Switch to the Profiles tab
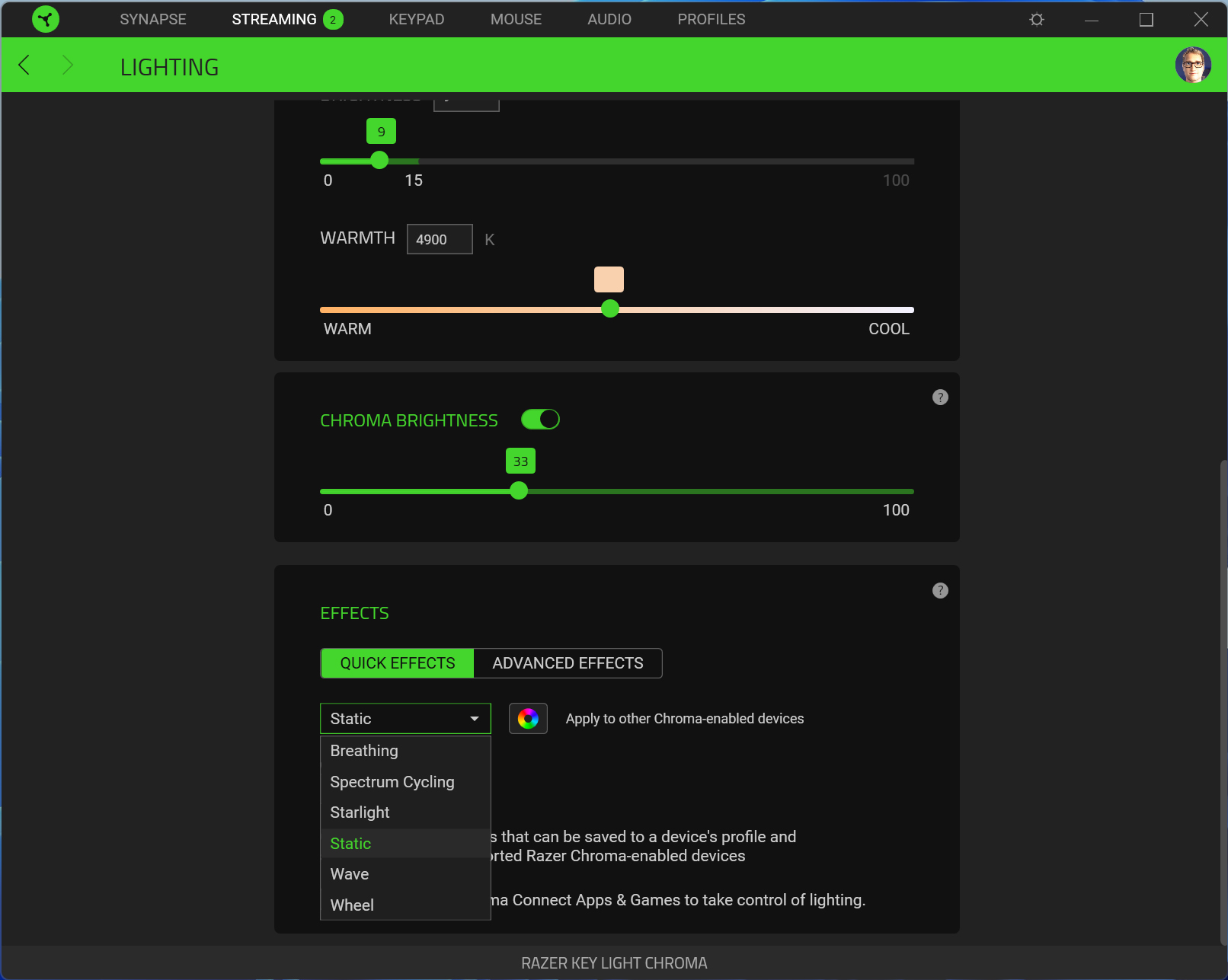 (712, 20)
